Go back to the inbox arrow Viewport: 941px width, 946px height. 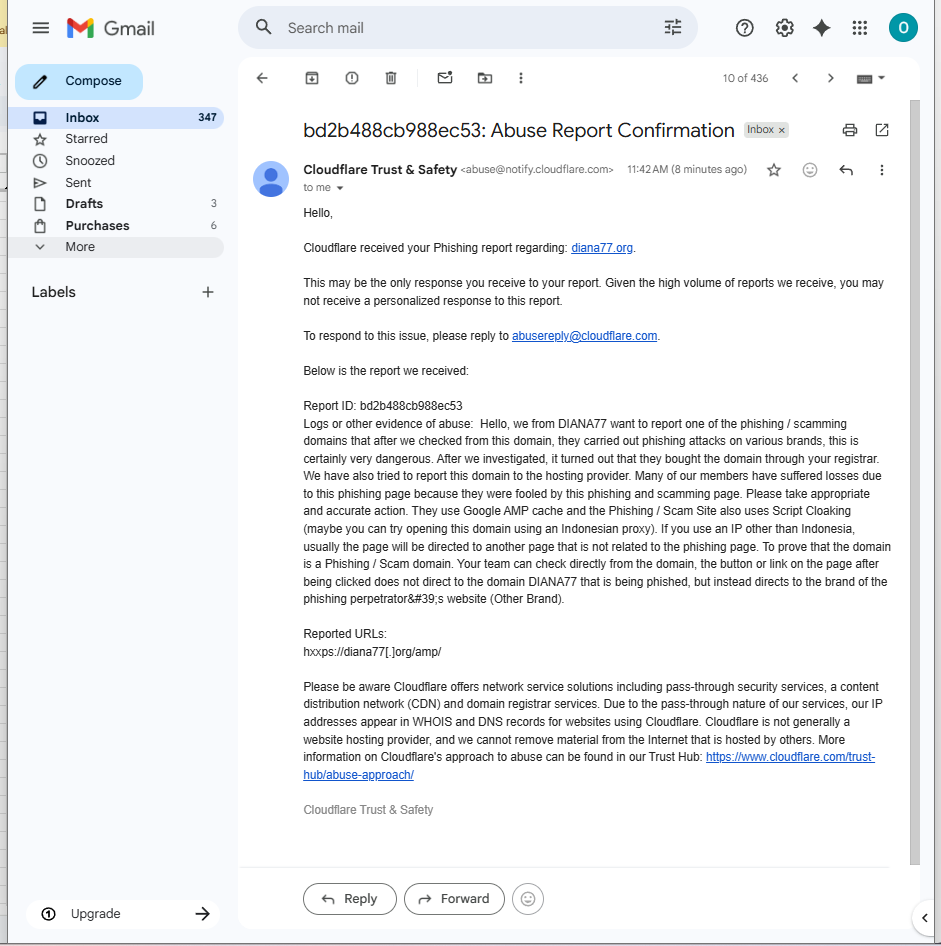[x=262, y=78]
